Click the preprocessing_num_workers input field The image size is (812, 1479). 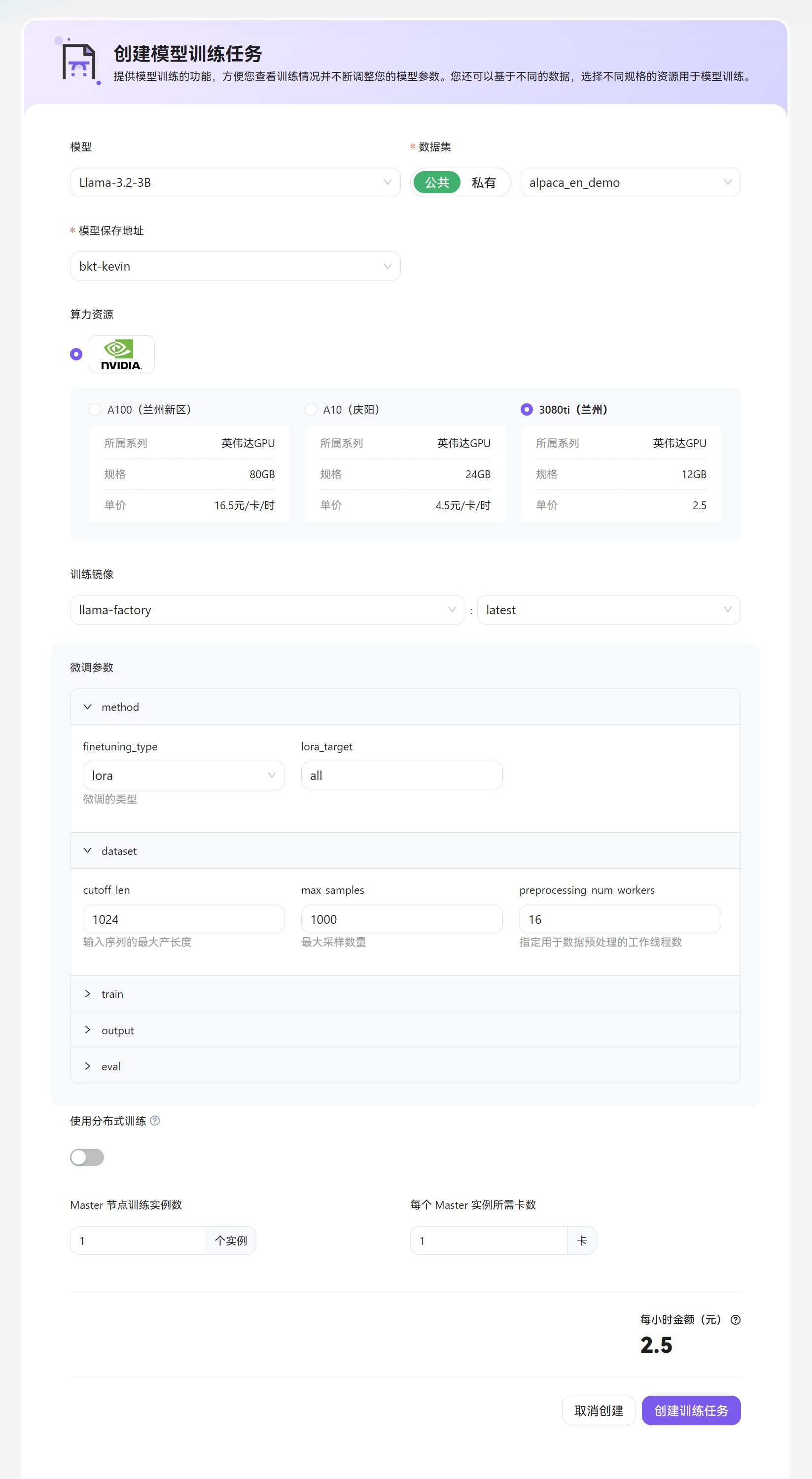[620, 919]
